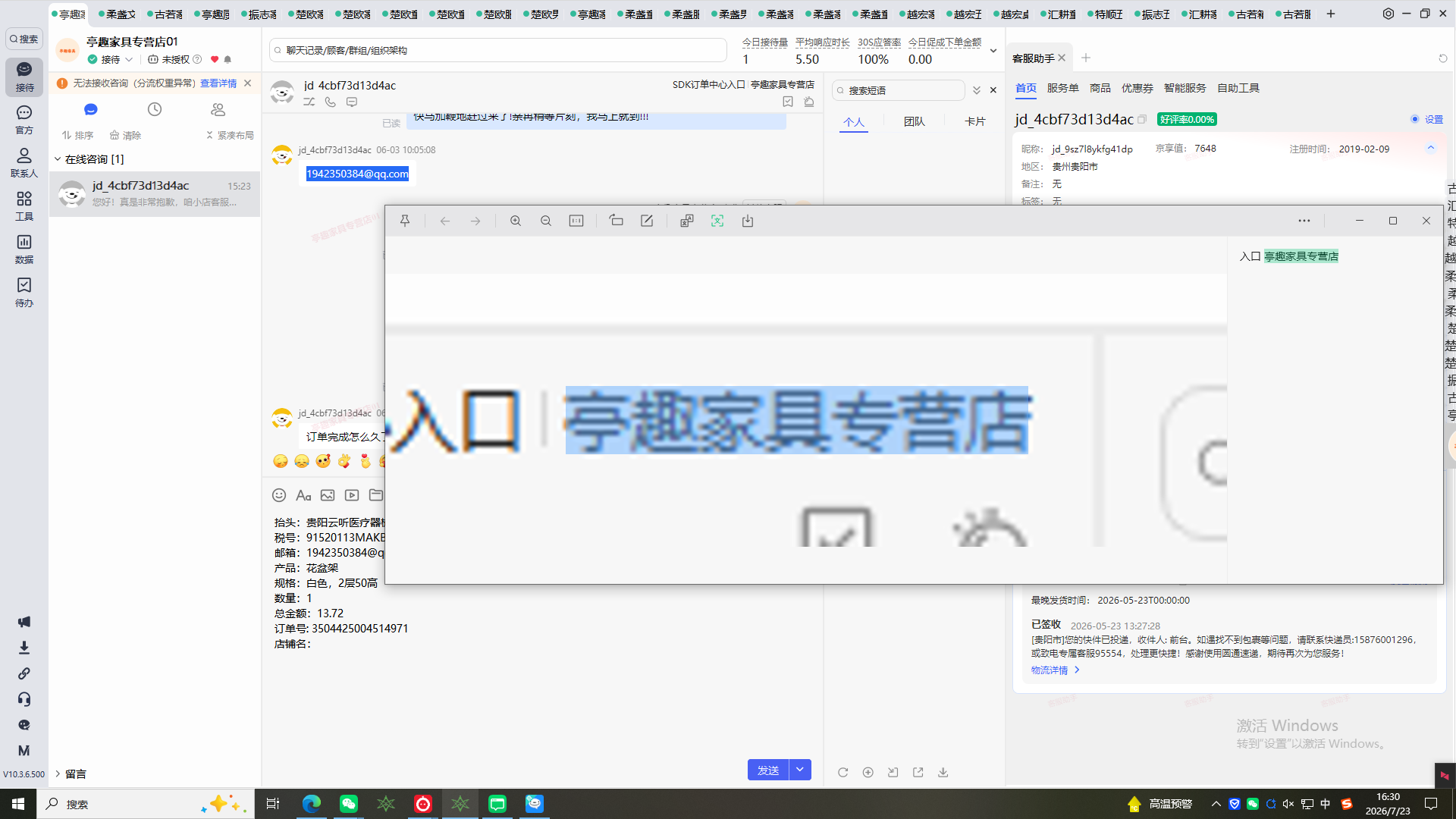Copy the customer ID jd_4cbf73d13d4ac
Image resolution: width=1456 pixels, height=819 pixels.
point(1142,119)
